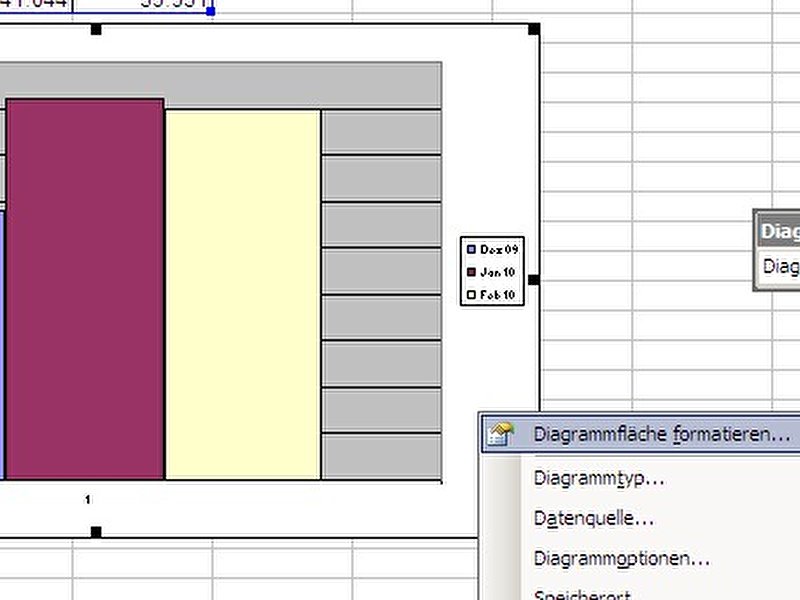
Task: Click the blue Dez 09 legend key
Action: pos(472,249)
